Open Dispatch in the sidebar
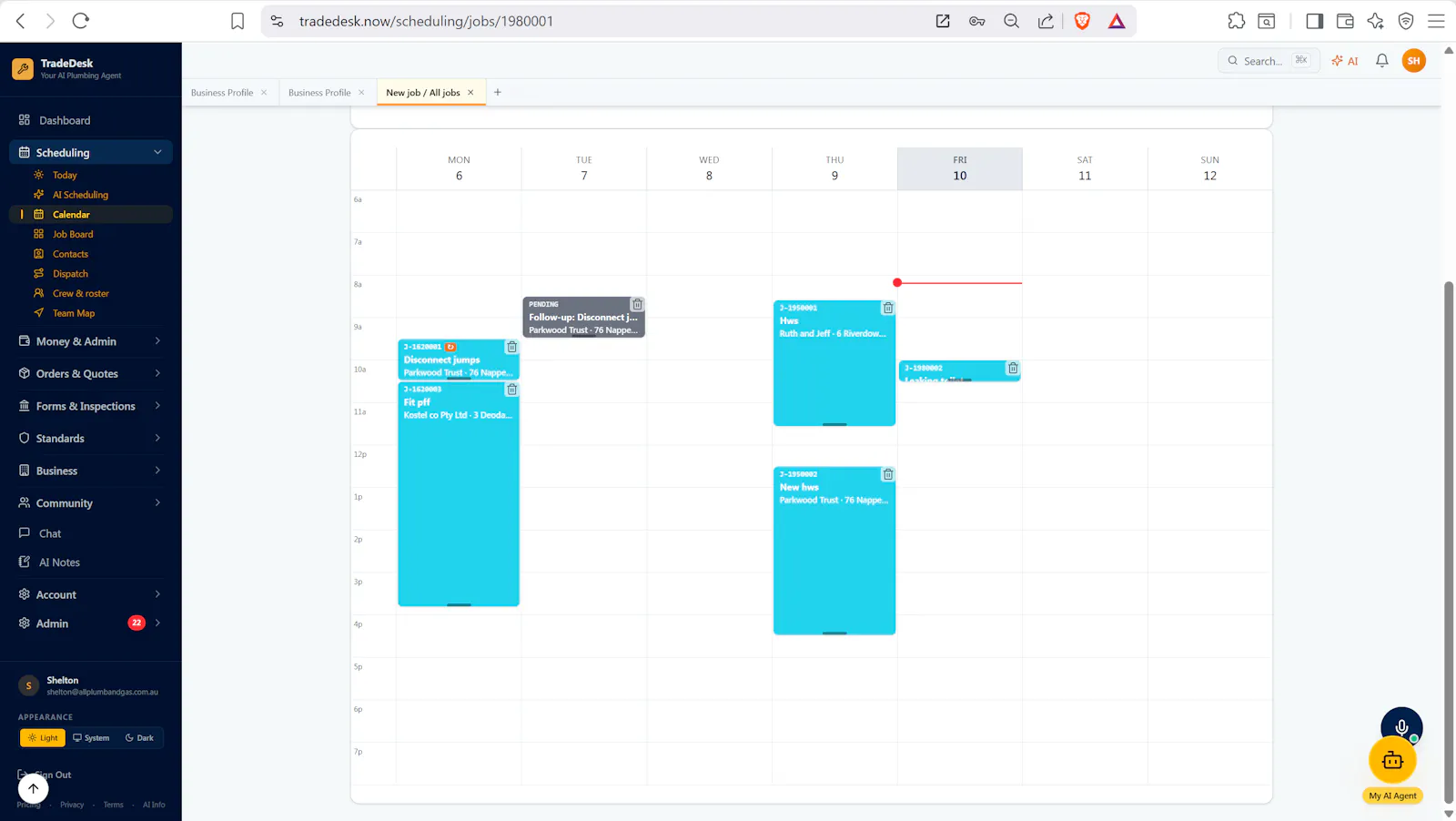Image resolution: width=1456 pixels, height=821 pixels. (70, 274)
